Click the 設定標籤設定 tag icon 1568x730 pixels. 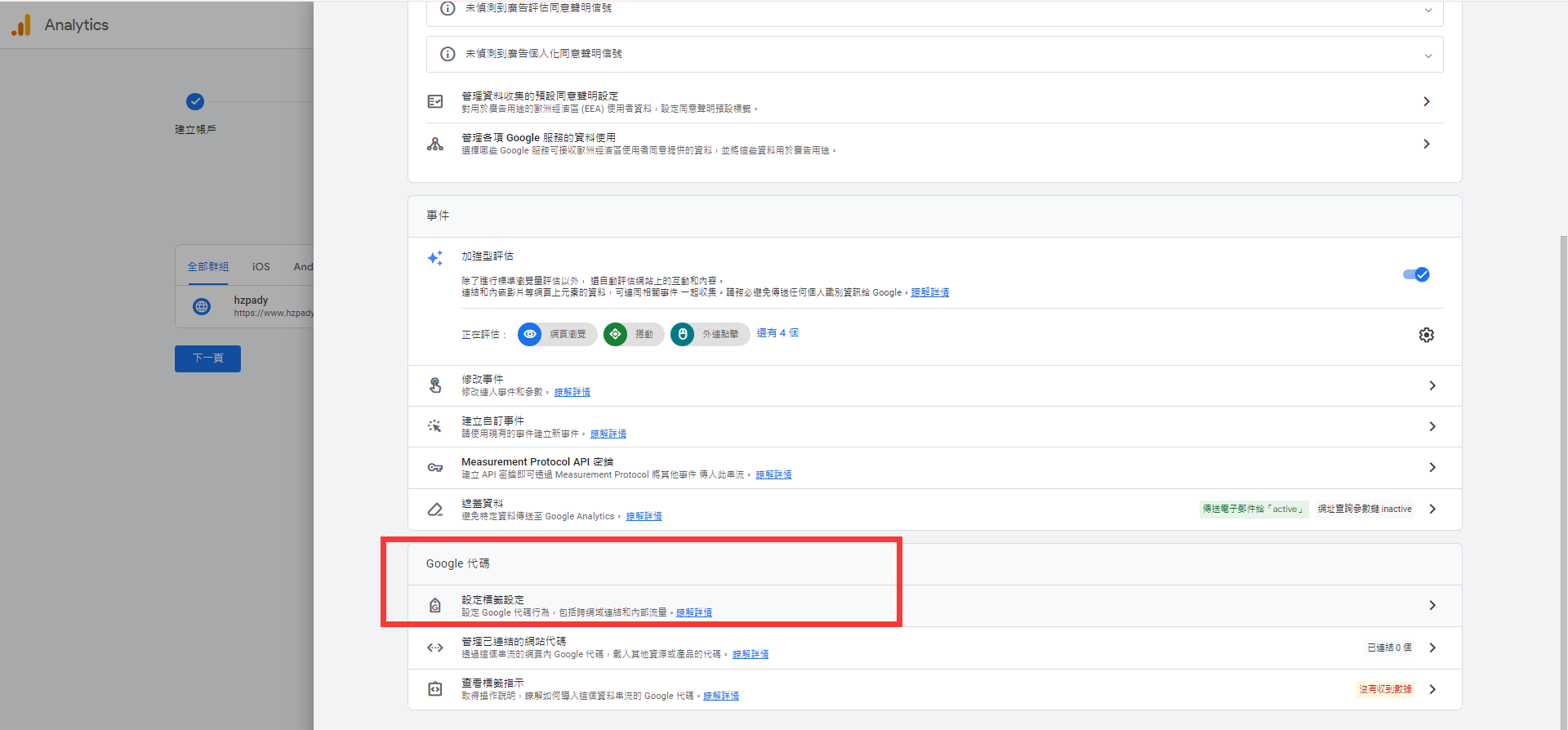pyautogui.click(x=435, y=605)
